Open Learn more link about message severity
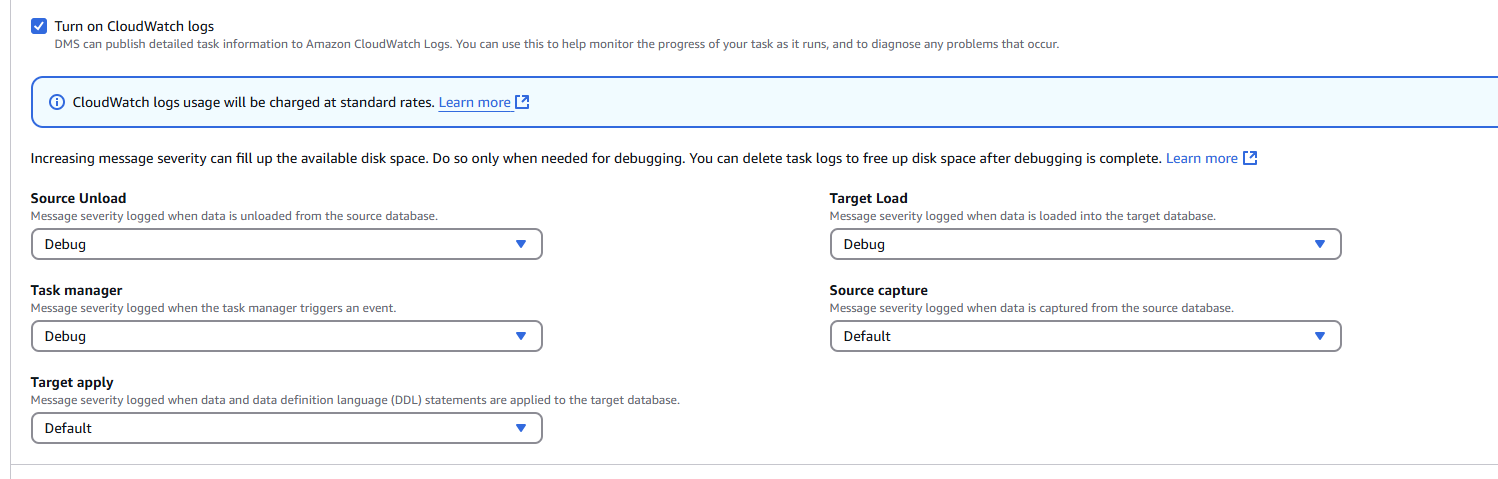 point(1201,158)
